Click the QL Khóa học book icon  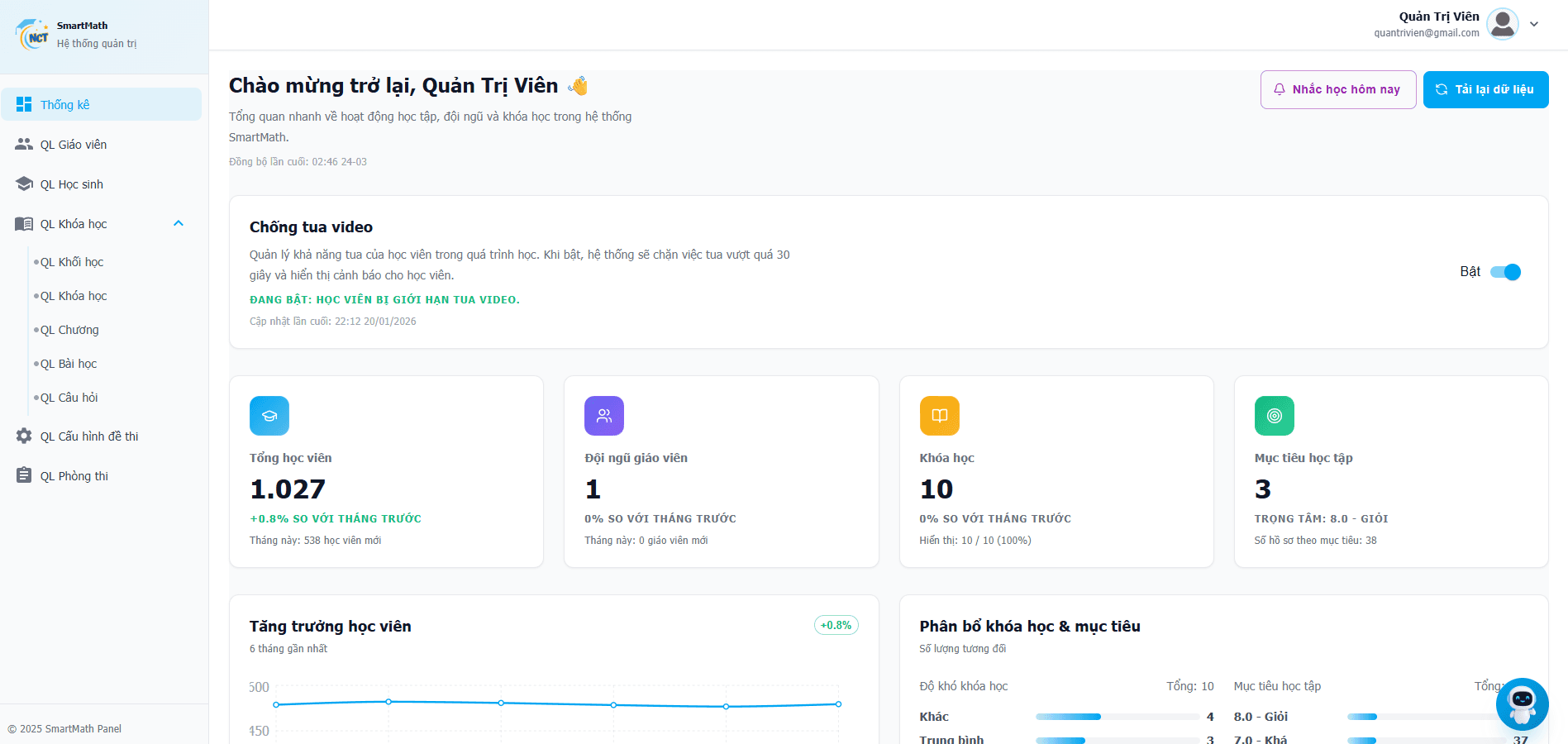23,223
